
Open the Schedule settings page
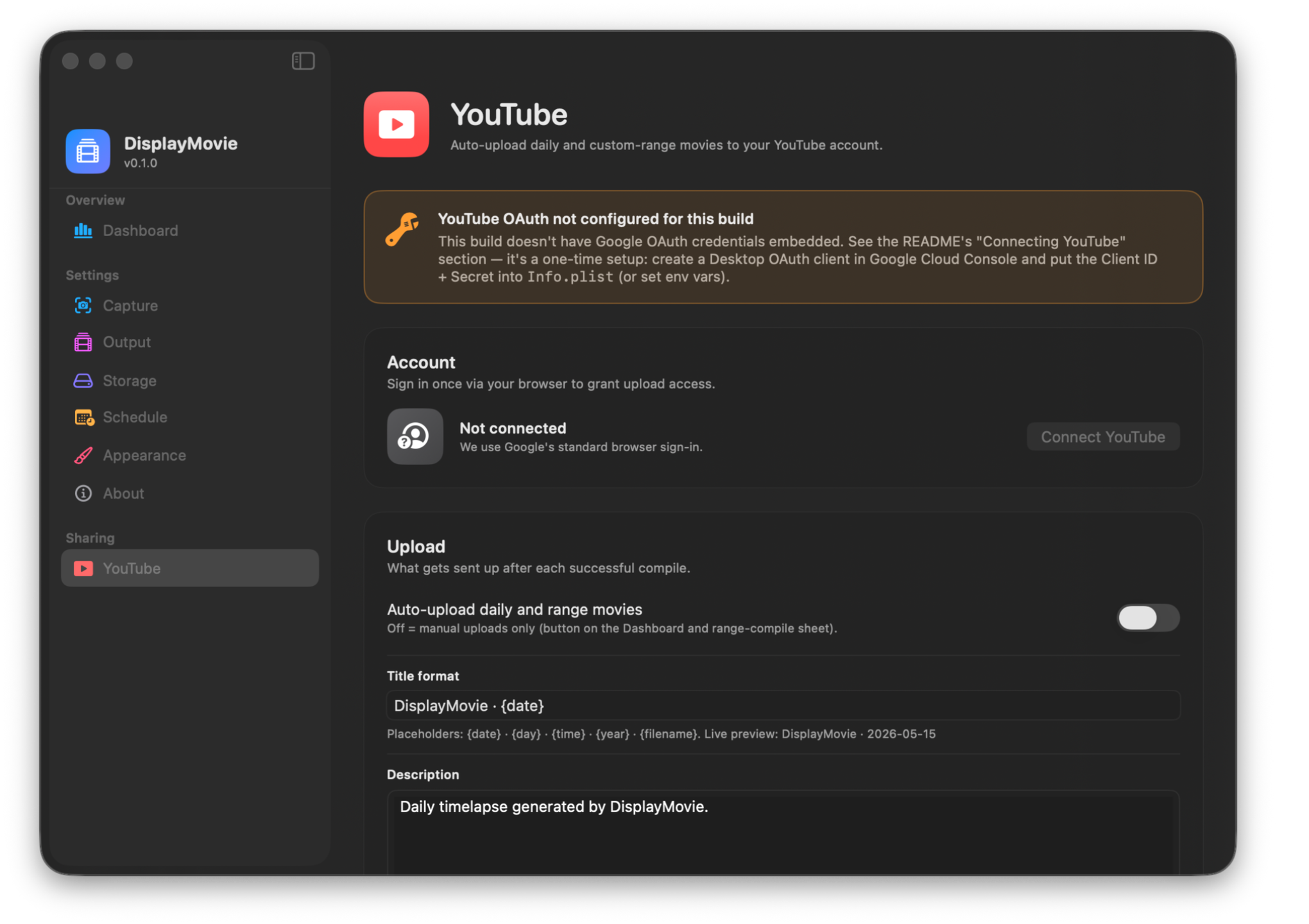[190, 417]
